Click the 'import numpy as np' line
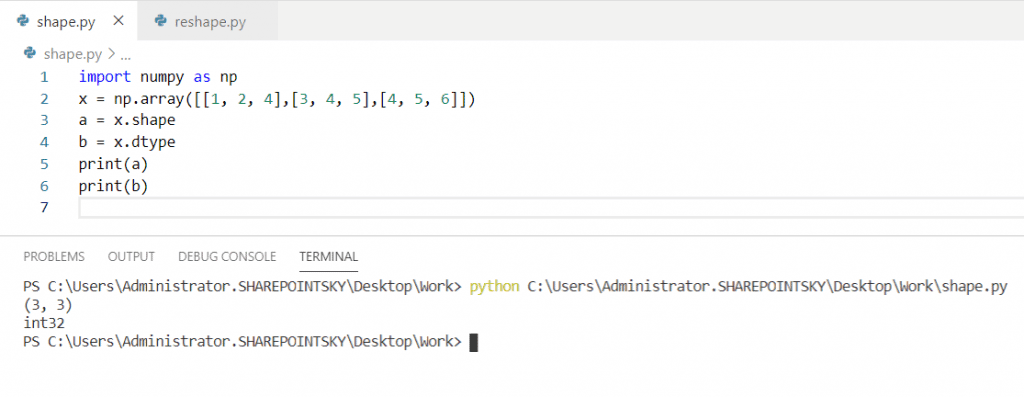 [x=158, y=77]
